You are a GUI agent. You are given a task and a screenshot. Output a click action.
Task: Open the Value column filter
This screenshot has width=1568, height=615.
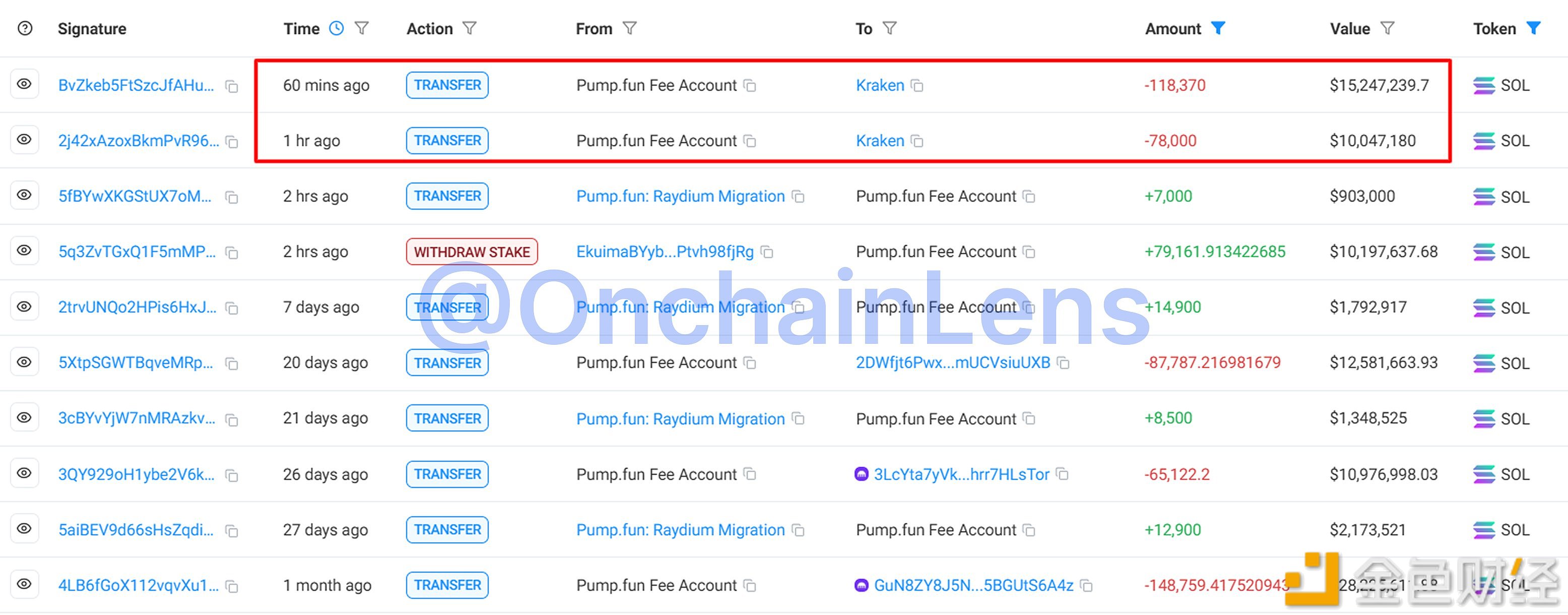pos(1387,29)
